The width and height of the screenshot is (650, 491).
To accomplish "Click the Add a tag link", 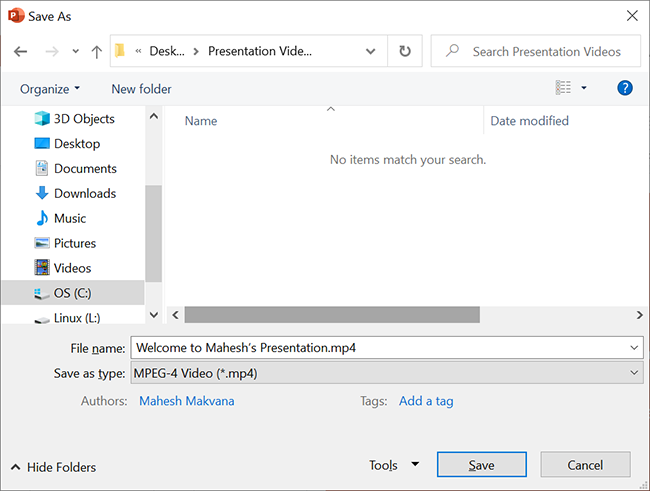I will (x=426, y=401).
